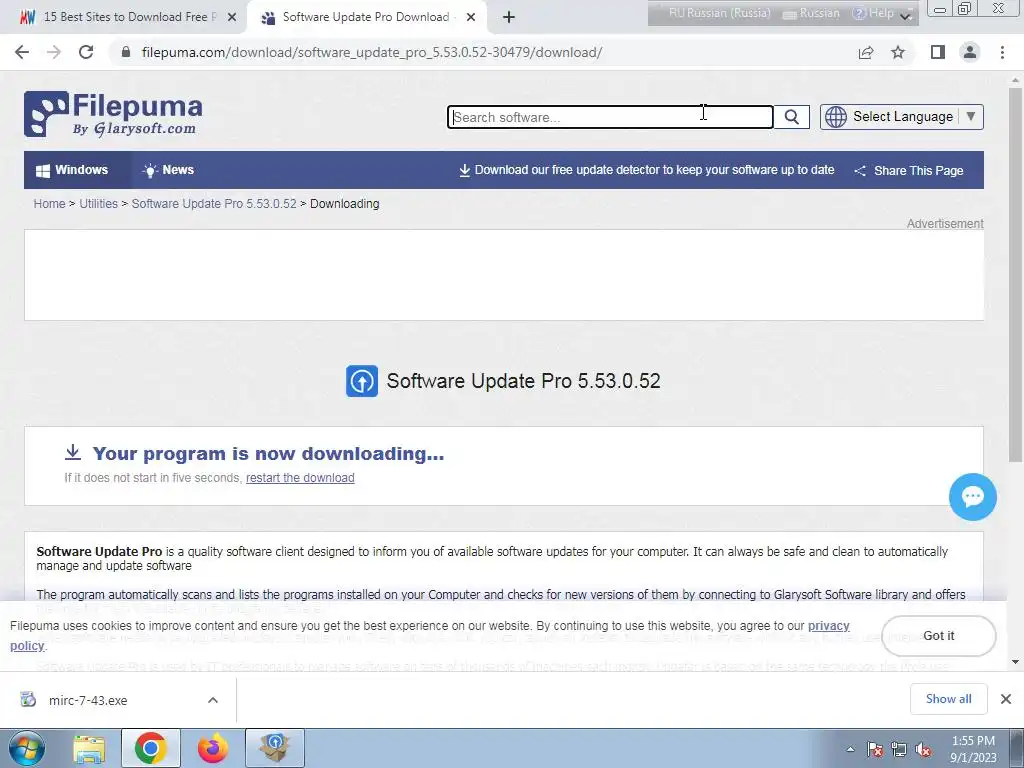Viewport: 1024px width, 768px height.
Task: Click the Search software input field
Action: pyautogui.click(x=610, y=117)
